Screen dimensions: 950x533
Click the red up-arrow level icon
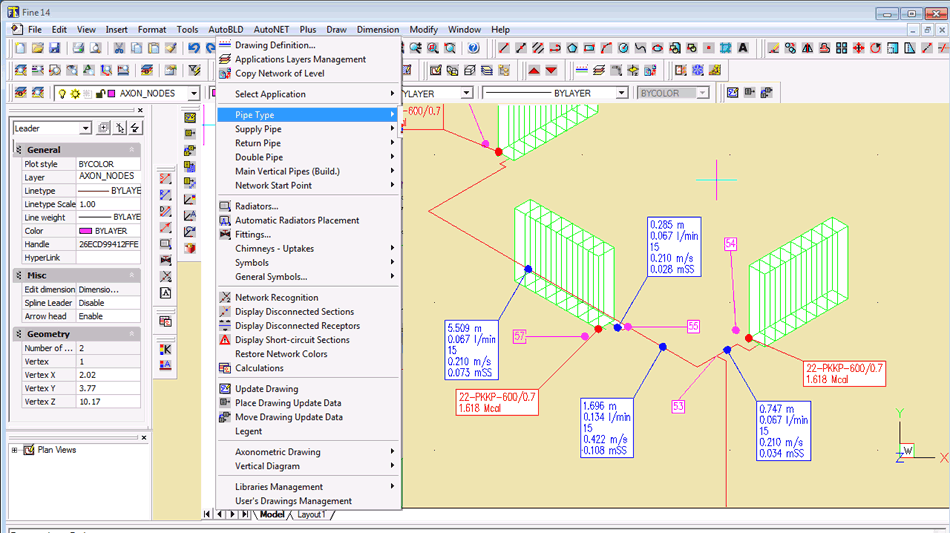pos(534,70)
